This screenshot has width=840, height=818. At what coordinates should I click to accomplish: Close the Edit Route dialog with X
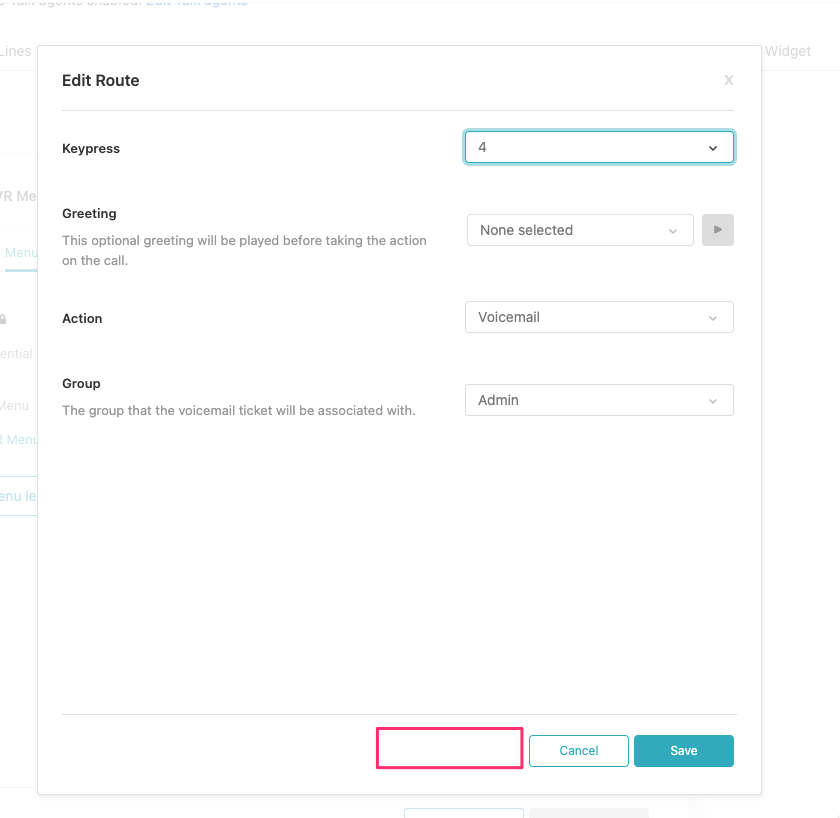coord(728,80)
